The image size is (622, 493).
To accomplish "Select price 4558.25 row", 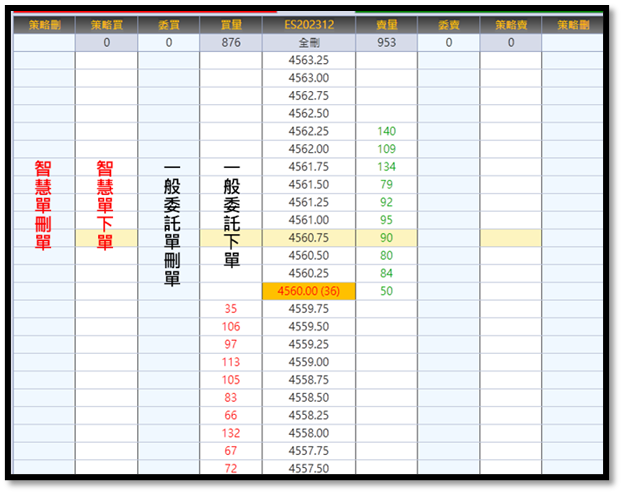I will pyautogui.click(x=309, y=415).
